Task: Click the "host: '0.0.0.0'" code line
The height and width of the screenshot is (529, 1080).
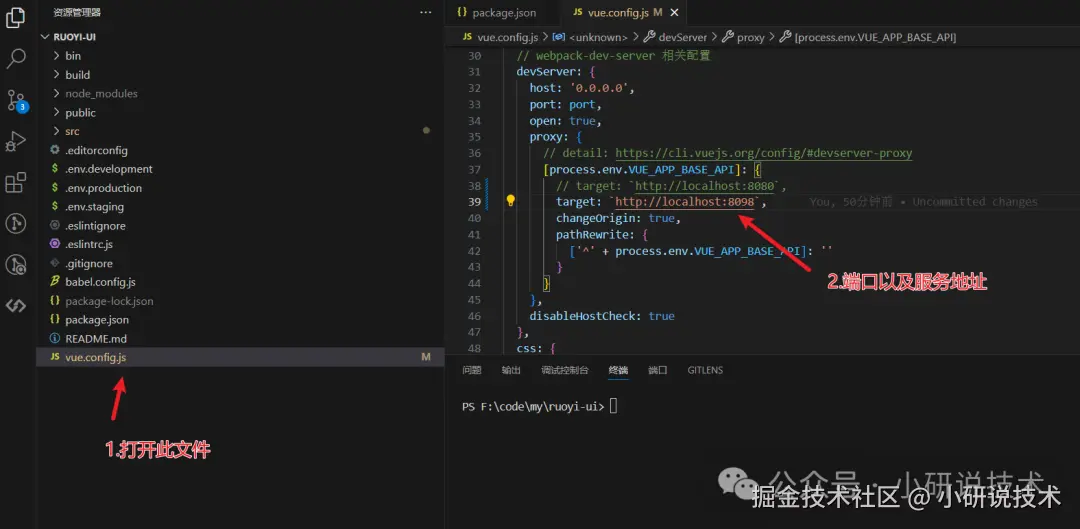Action: click(x=581, y=87)
